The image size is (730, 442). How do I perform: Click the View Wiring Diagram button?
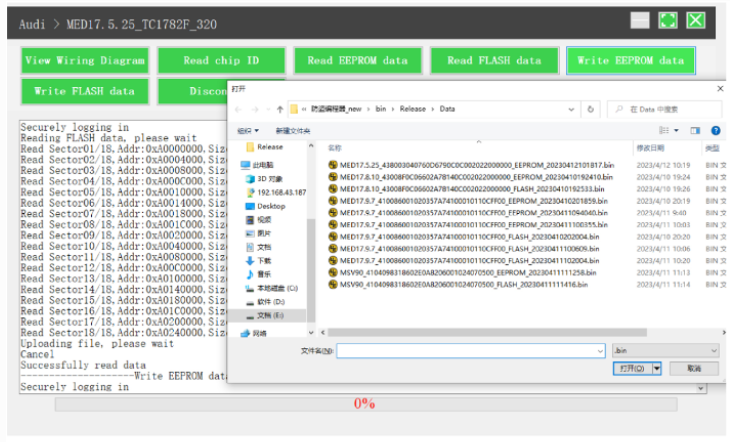(x=84, y=61)
